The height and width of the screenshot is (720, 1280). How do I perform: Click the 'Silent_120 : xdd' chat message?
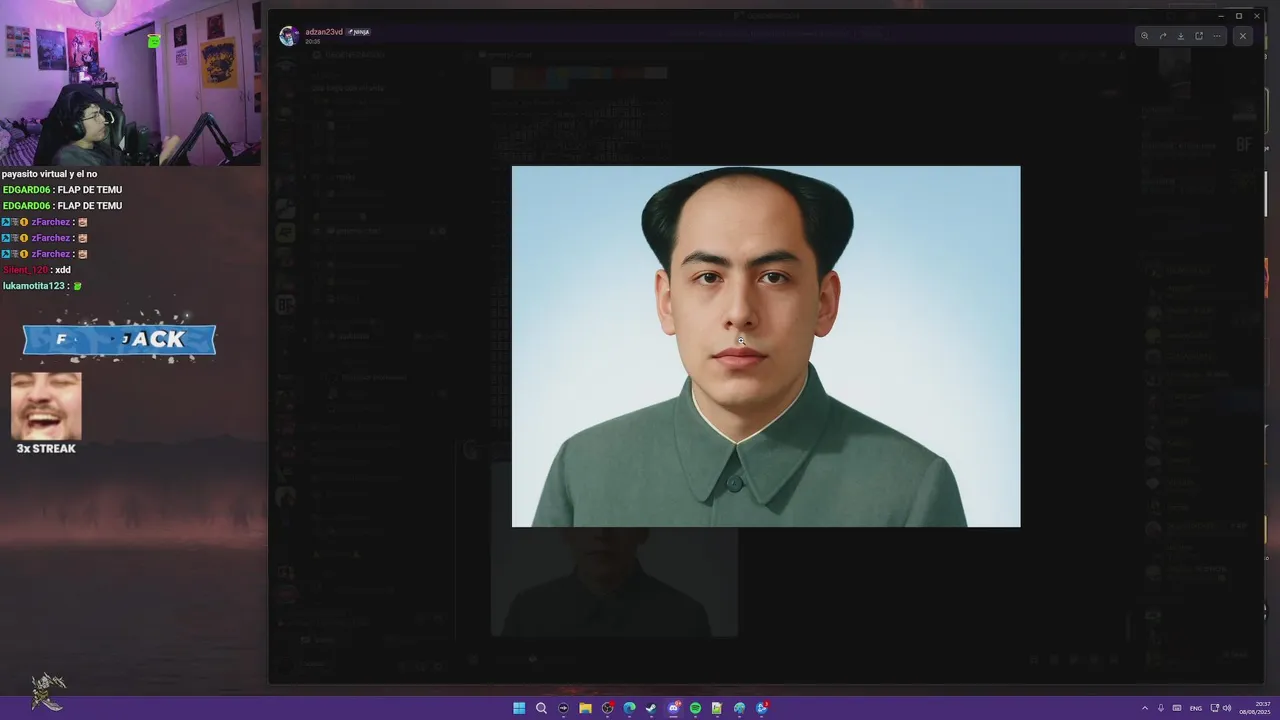pos(37,270)
